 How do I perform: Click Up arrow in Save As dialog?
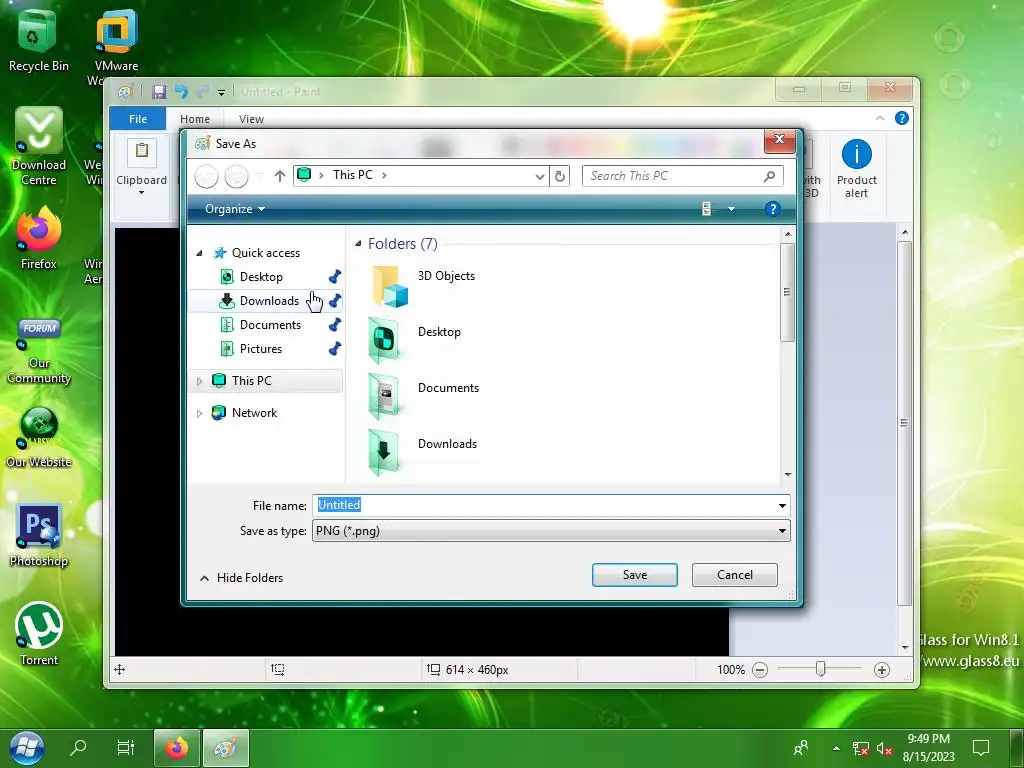pyautogui.click(x=280, y=176)
